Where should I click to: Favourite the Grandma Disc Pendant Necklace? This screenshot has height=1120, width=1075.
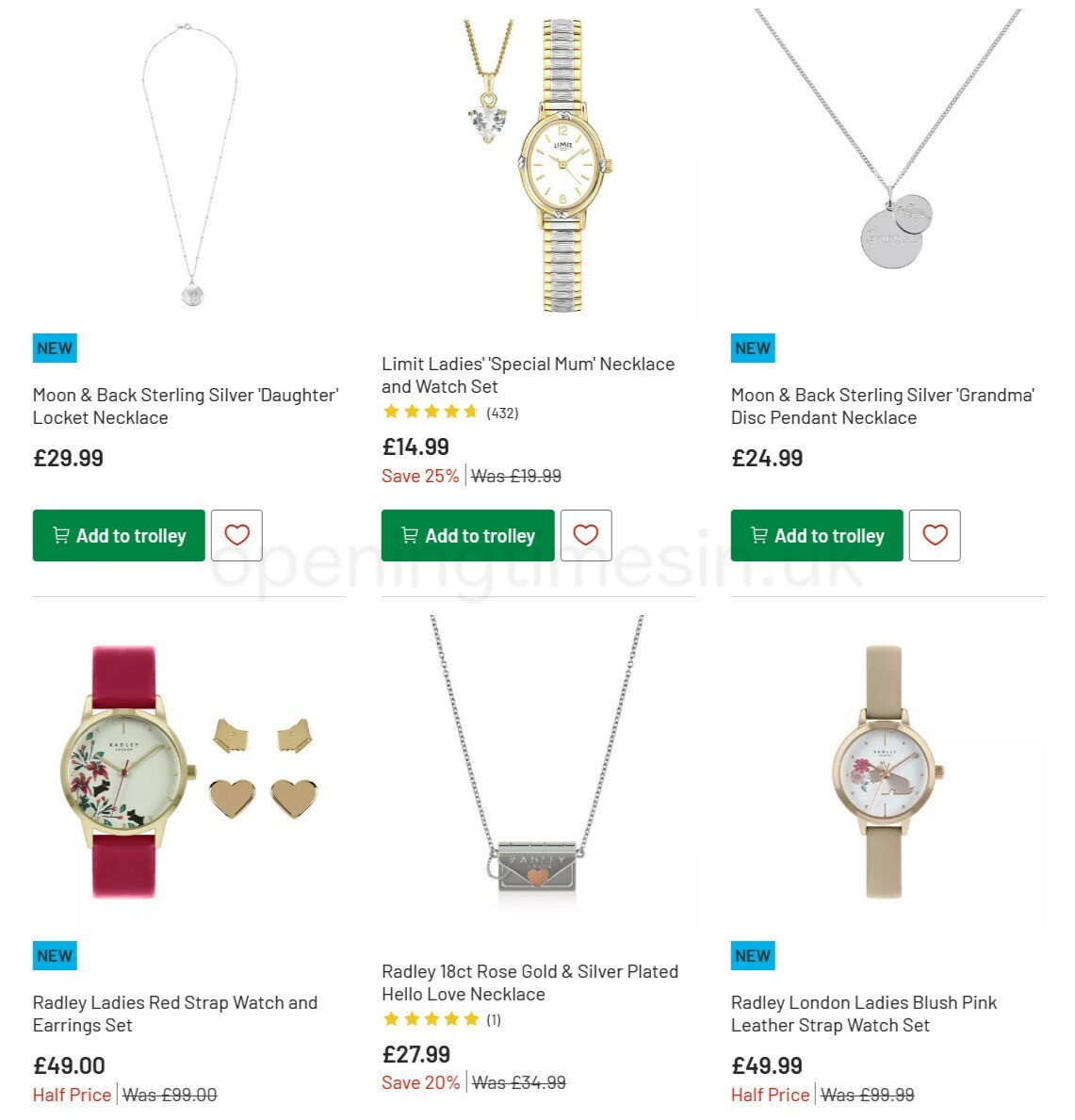click(x=935, y=535)
